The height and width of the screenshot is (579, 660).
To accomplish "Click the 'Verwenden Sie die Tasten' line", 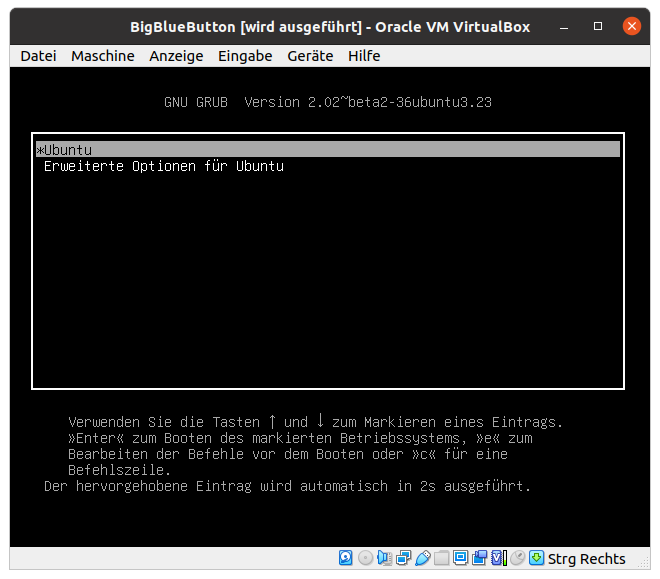I will (315, 421).
